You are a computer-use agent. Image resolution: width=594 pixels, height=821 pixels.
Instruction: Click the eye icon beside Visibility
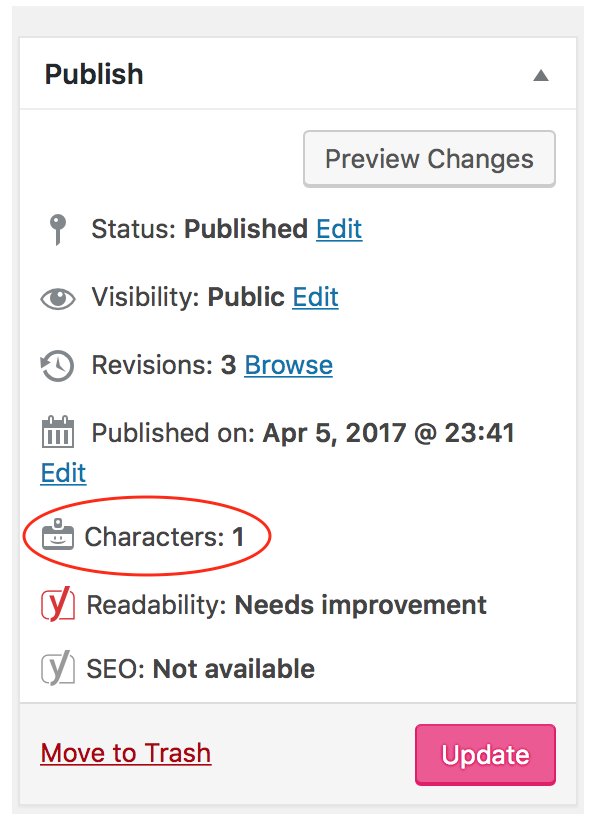click(58, 299)
